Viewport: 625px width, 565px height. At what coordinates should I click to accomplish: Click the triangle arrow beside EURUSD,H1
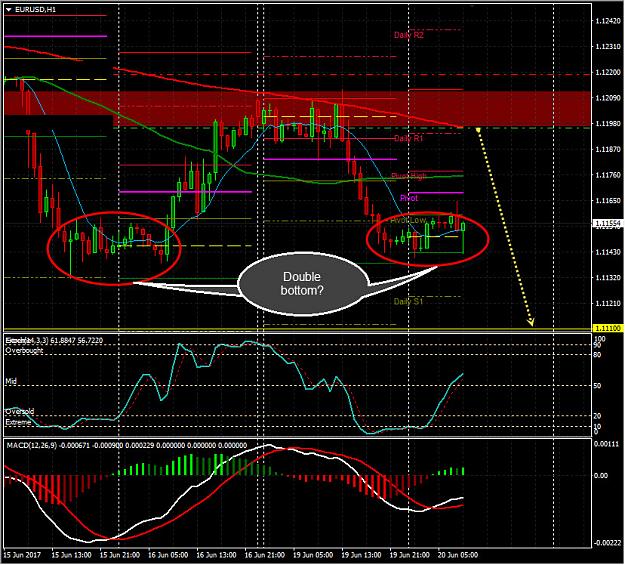click(9, 10)
